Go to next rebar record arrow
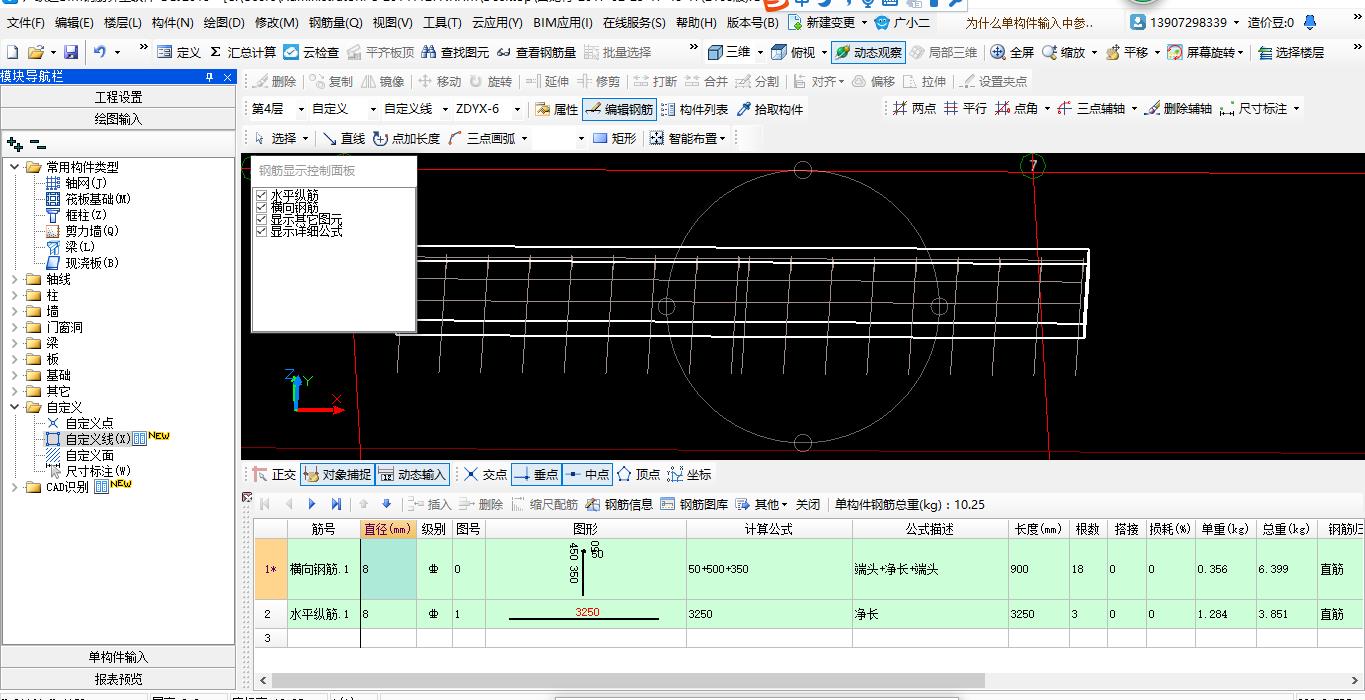The image size is (1365, 700). pos(312,504)
